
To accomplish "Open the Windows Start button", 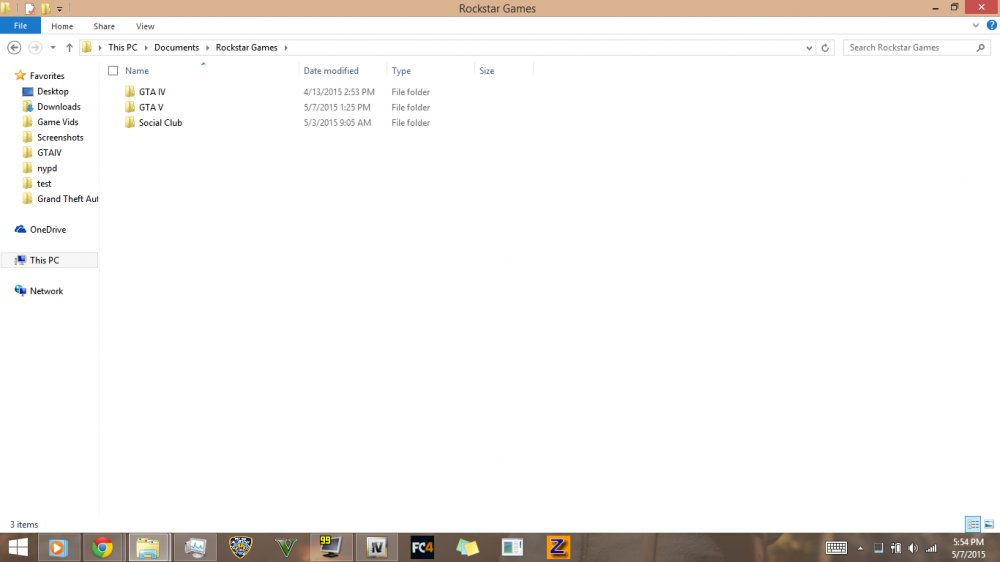I will (x=18, y=547).
